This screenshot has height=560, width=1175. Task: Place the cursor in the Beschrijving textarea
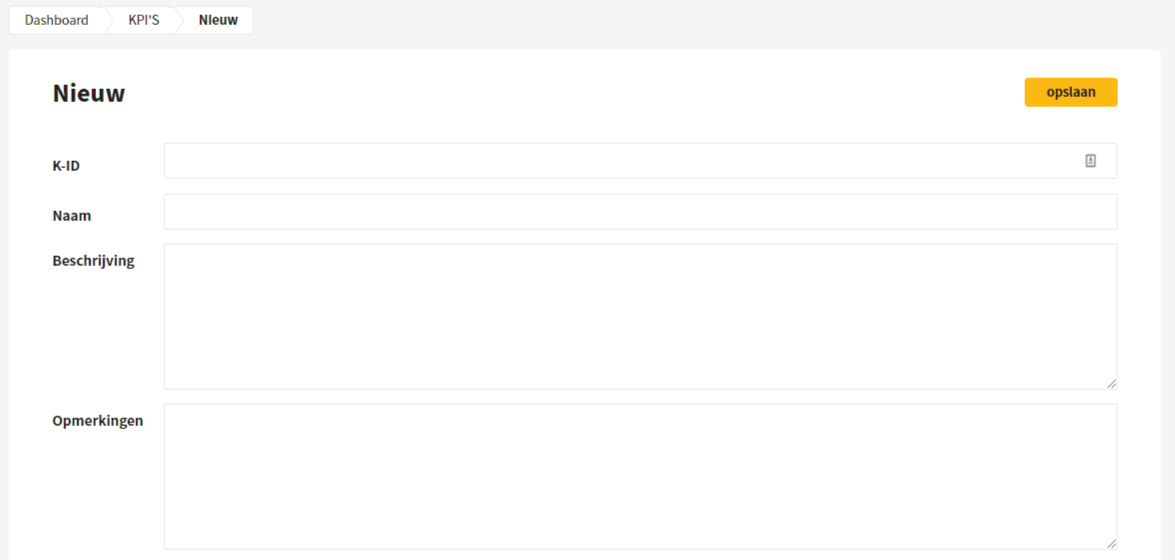point(640,316)
